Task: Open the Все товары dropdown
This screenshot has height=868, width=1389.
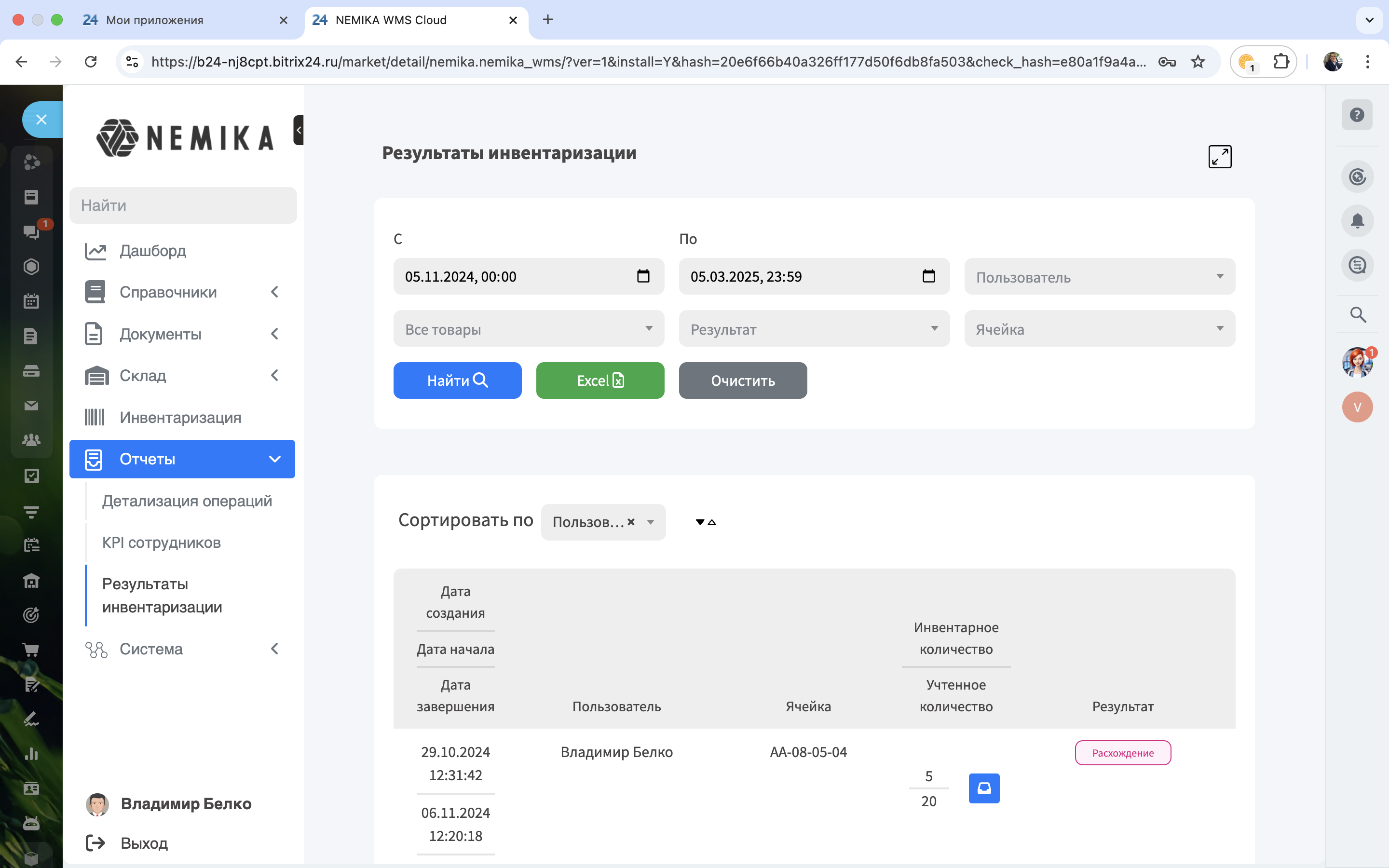Action: (528, 329)
